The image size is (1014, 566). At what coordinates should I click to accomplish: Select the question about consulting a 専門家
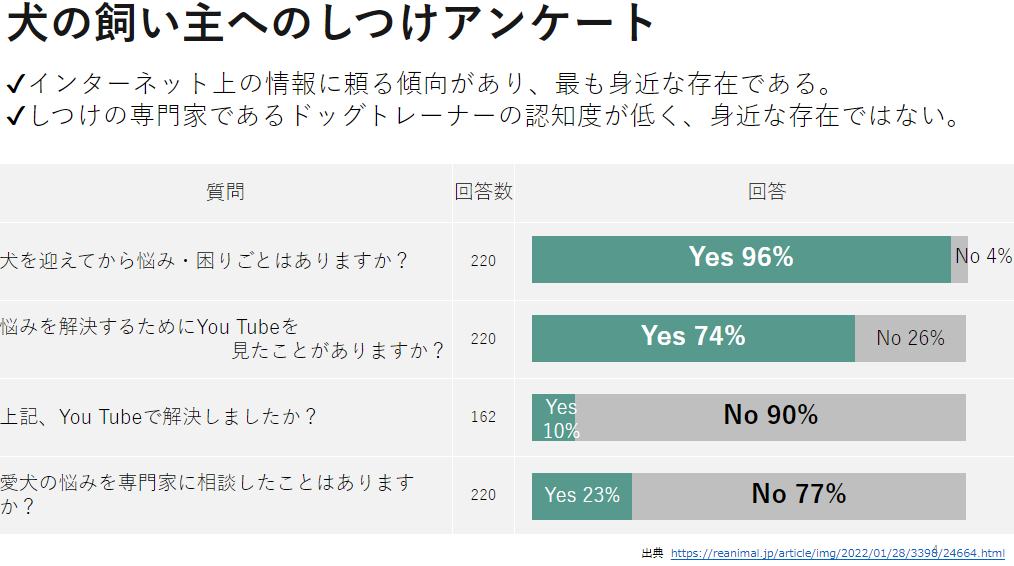tap(207, 494)
